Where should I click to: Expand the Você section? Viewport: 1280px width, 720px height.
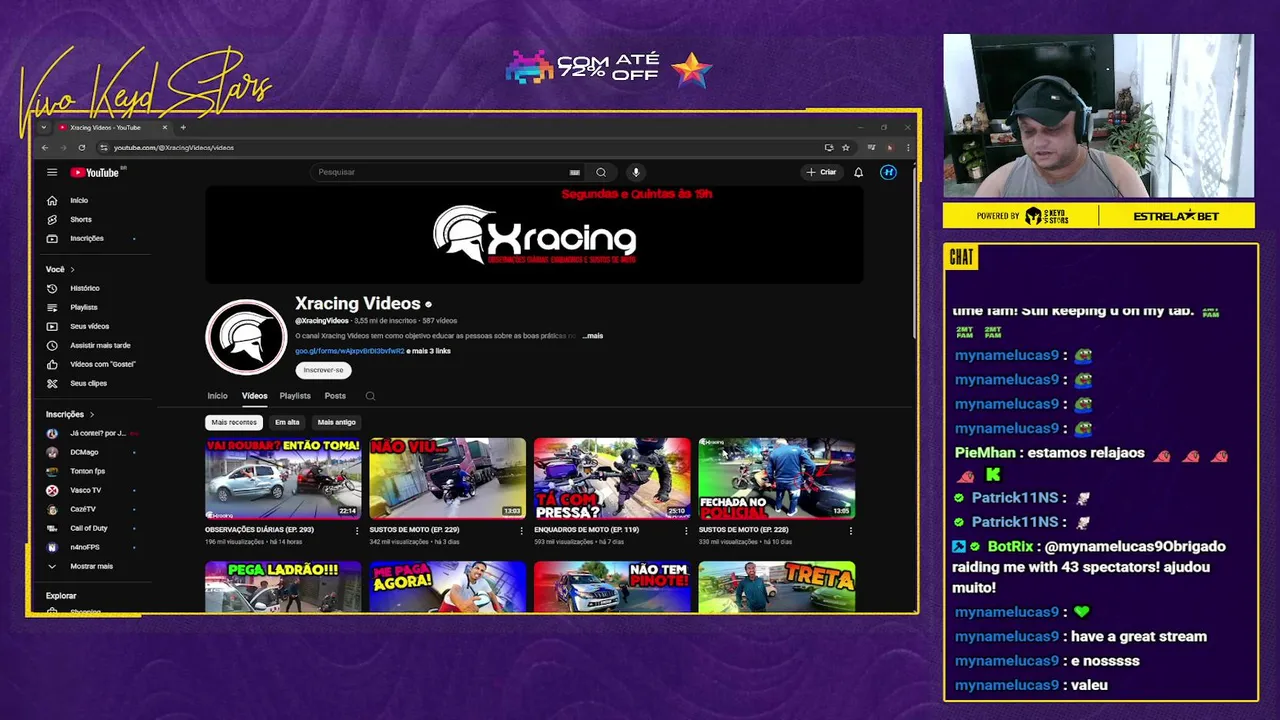(60, 269)
